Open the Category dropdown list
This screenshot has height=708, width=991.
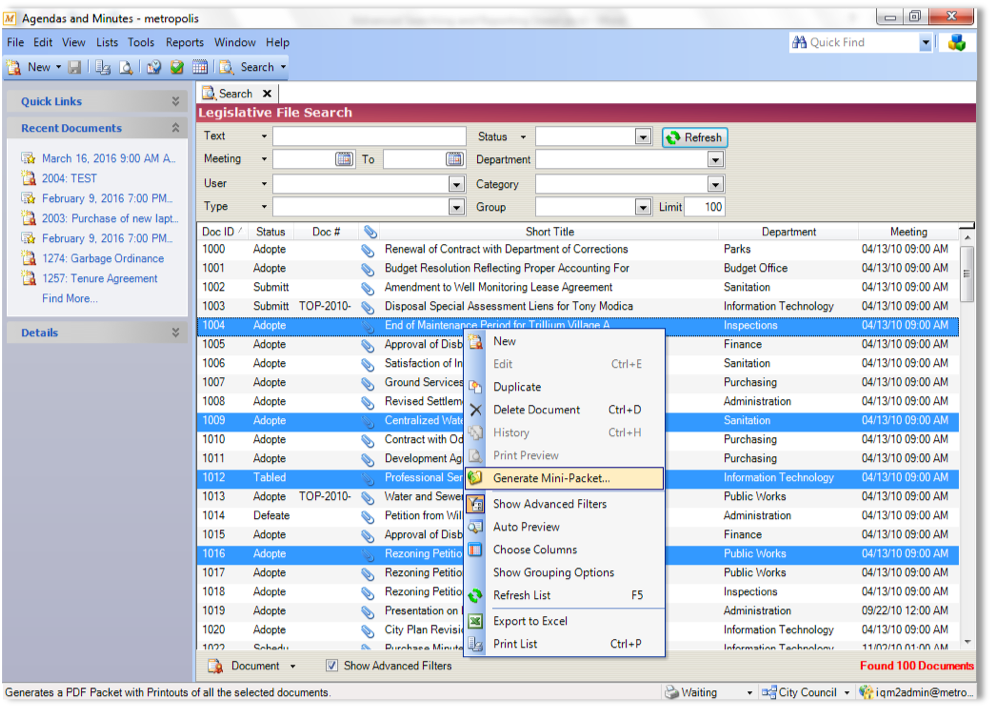click(x=715, y=185)
